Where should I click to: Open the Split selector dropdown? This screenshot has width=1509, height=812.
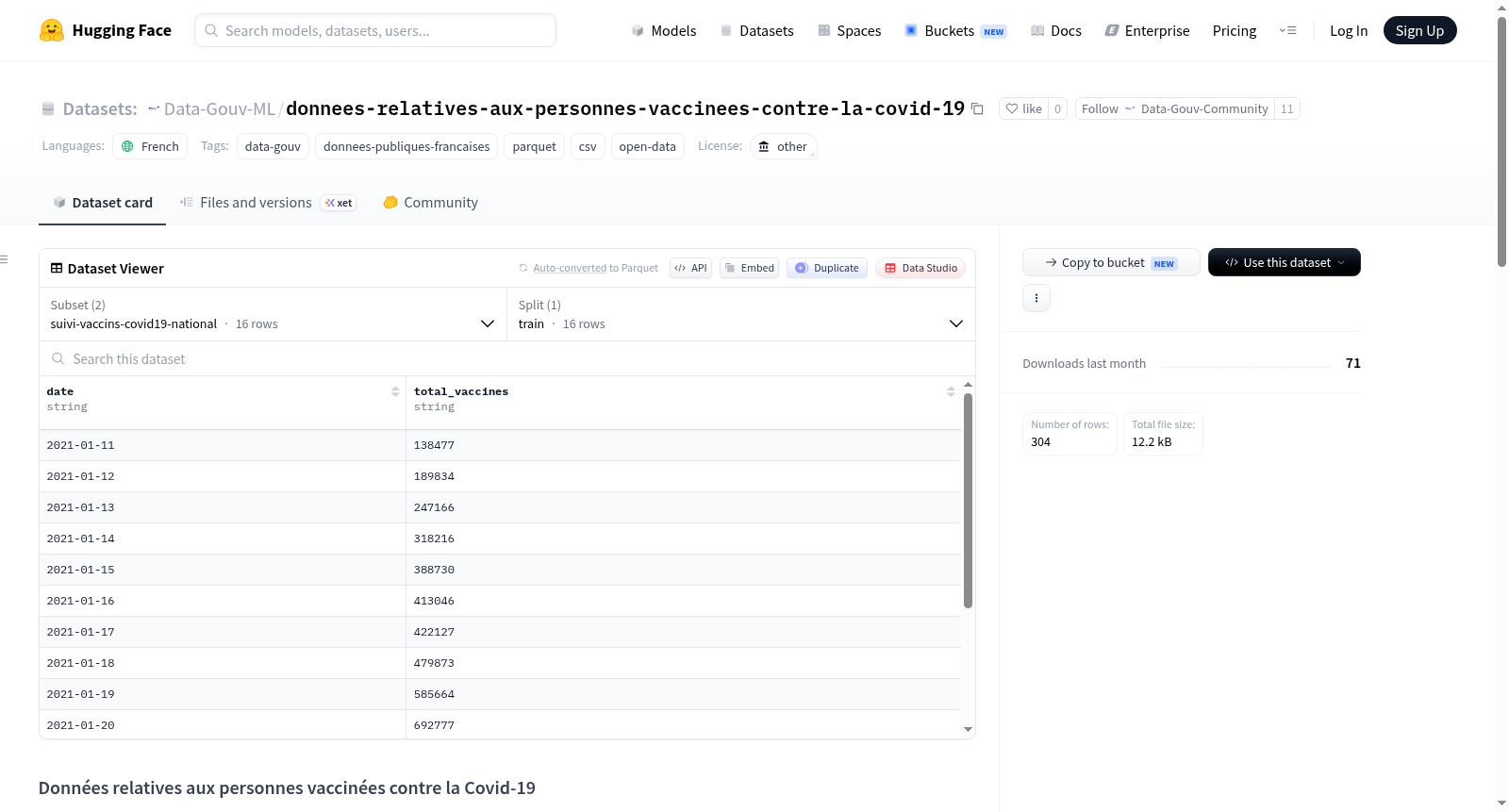(x=740, y=314)
